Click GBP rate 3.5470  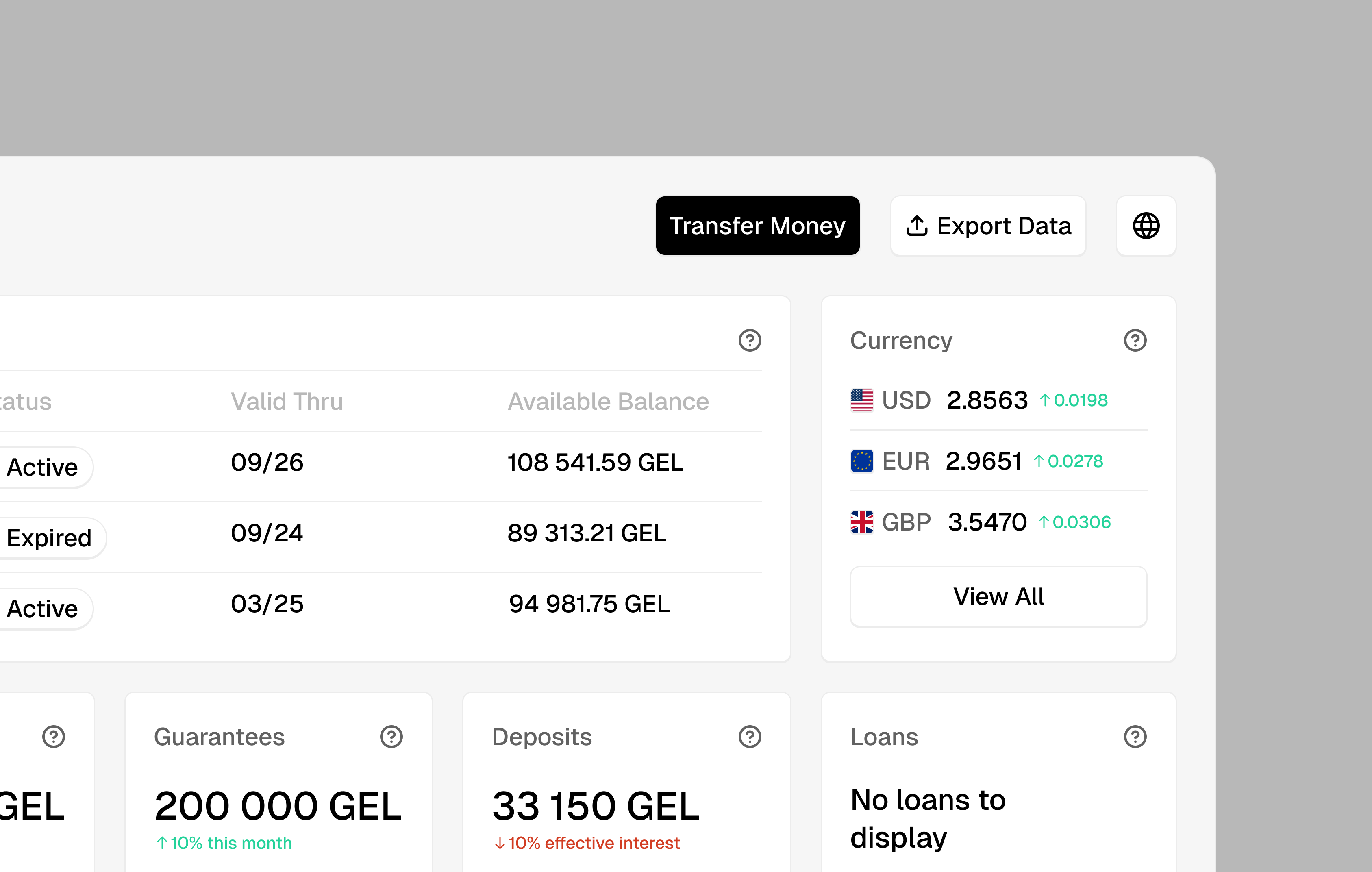click(x=987, y=522)
